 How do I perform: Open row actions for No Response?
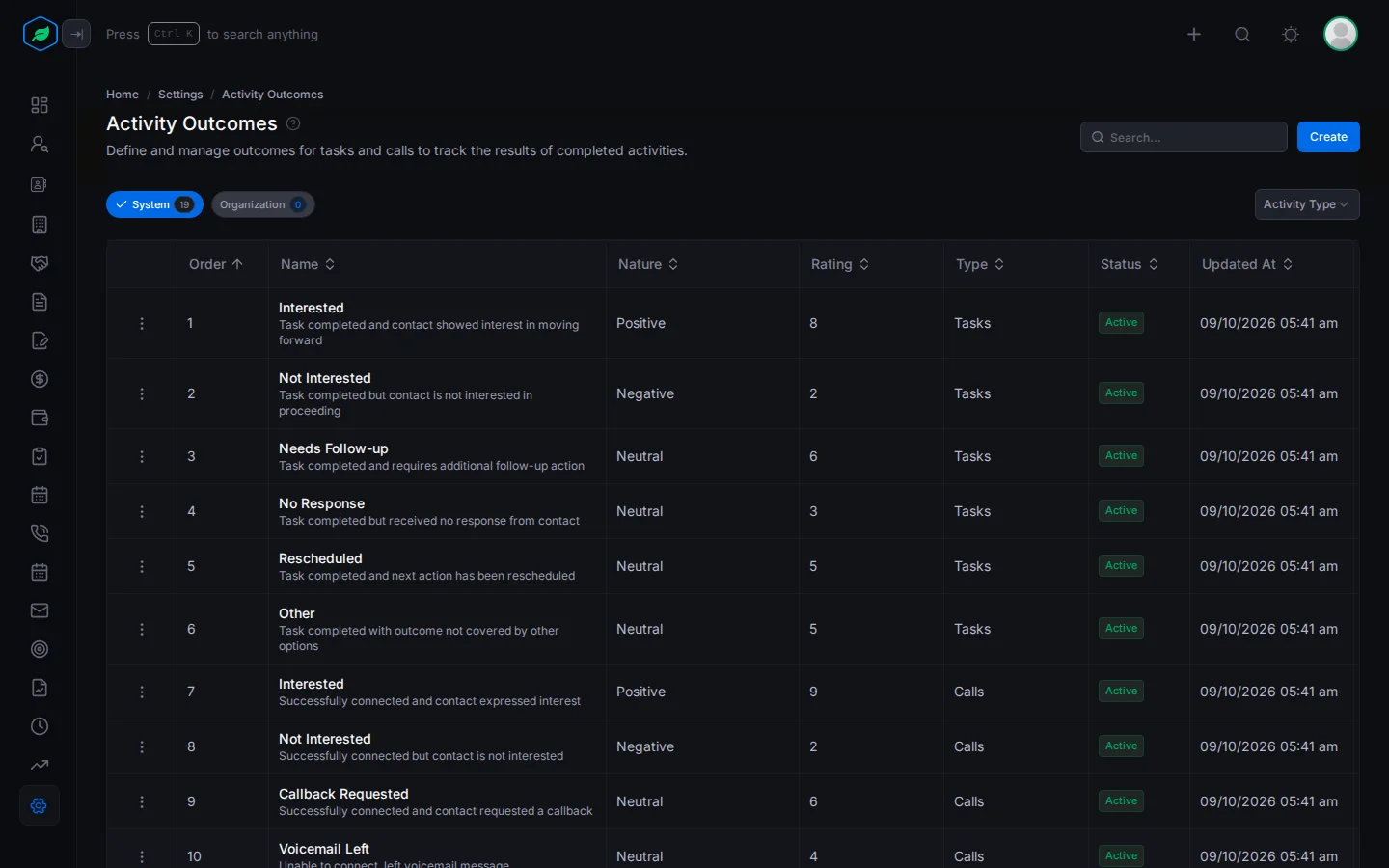[x=142, y=511]
